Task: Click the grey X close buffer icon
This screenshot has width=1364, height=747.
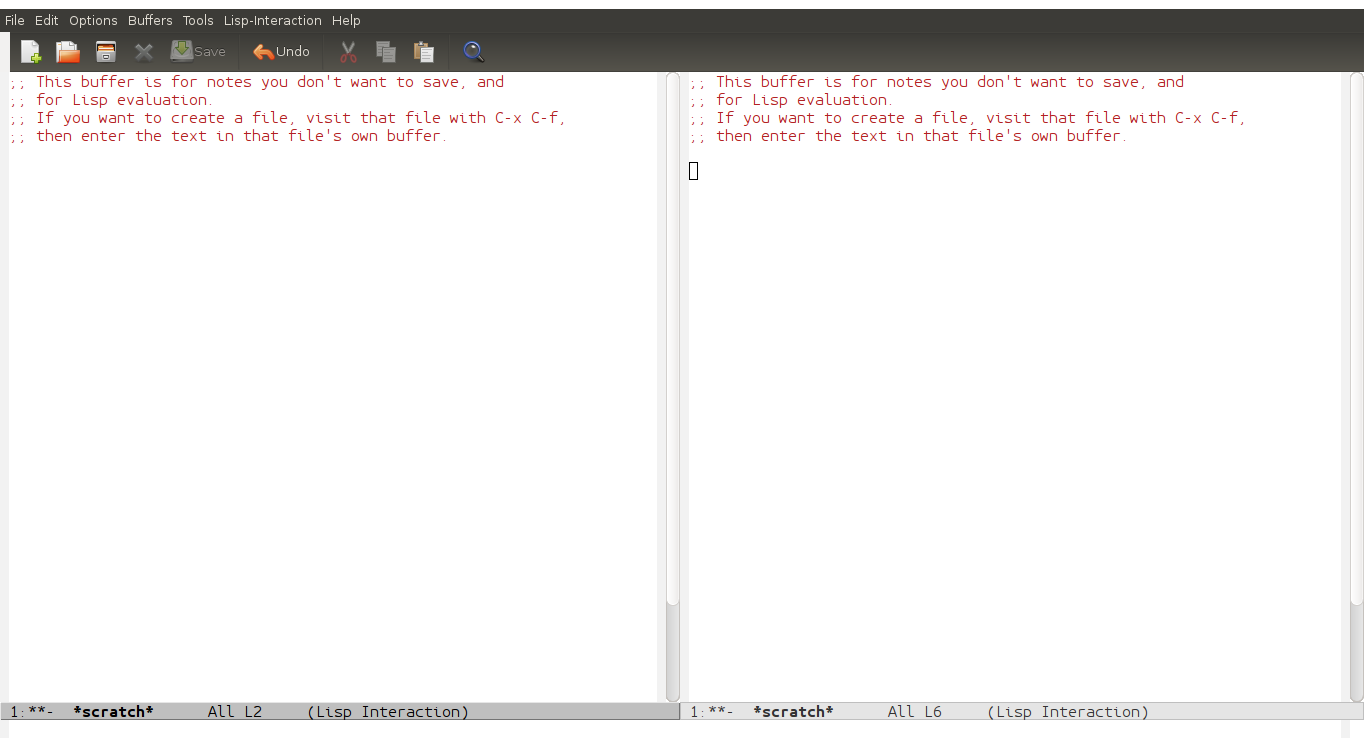Action: [x=144, y=52]
